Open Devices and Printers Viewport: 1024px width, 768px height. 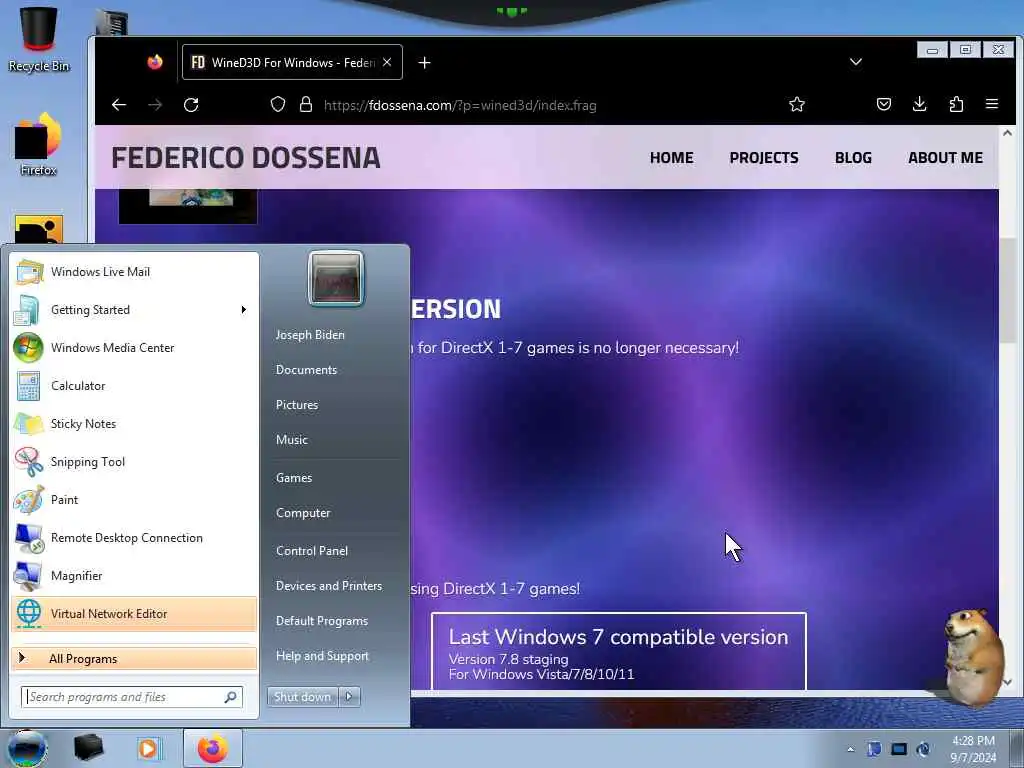328,586
